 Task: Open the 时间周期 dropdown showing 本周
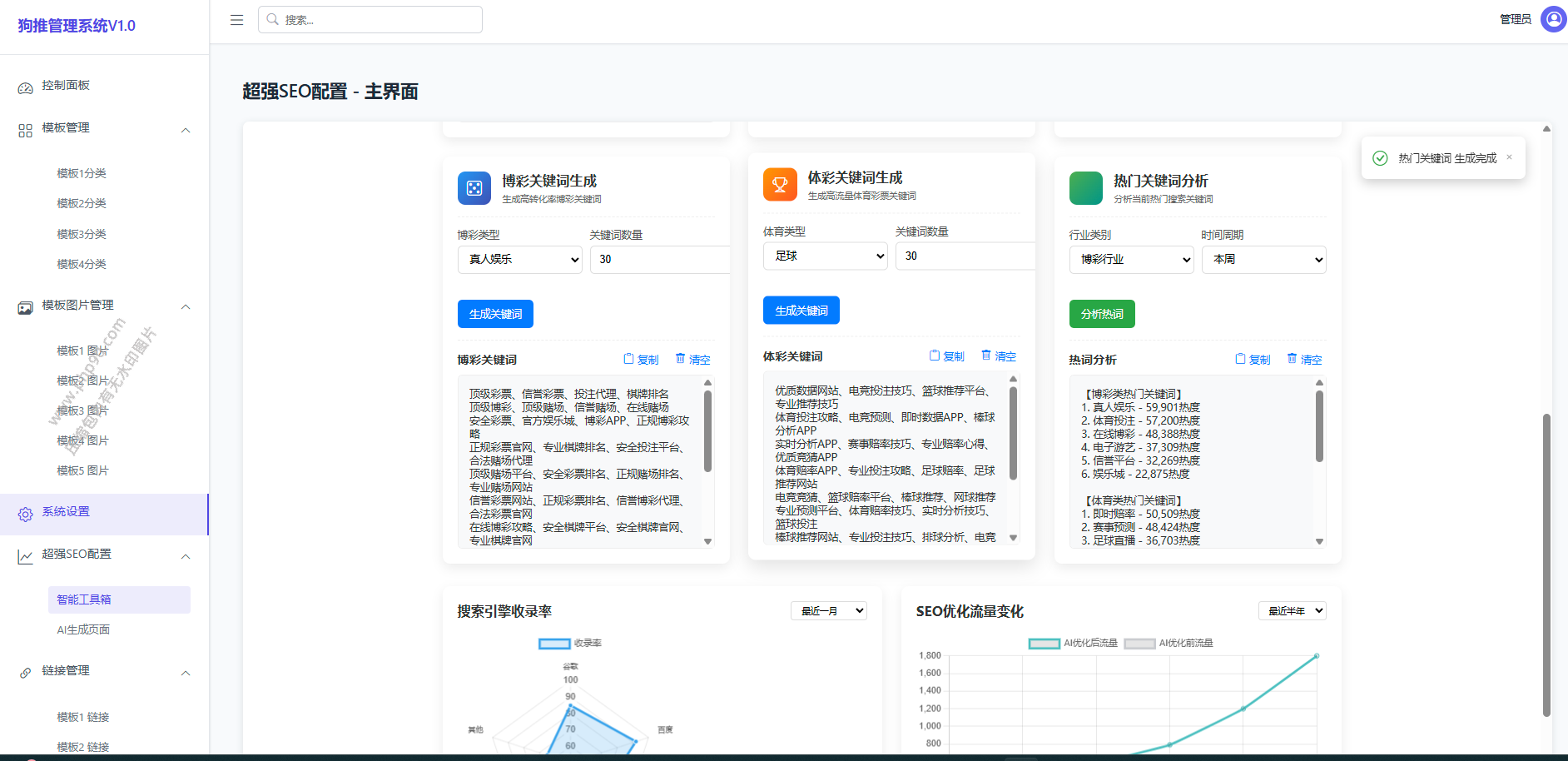point(1263,260)
